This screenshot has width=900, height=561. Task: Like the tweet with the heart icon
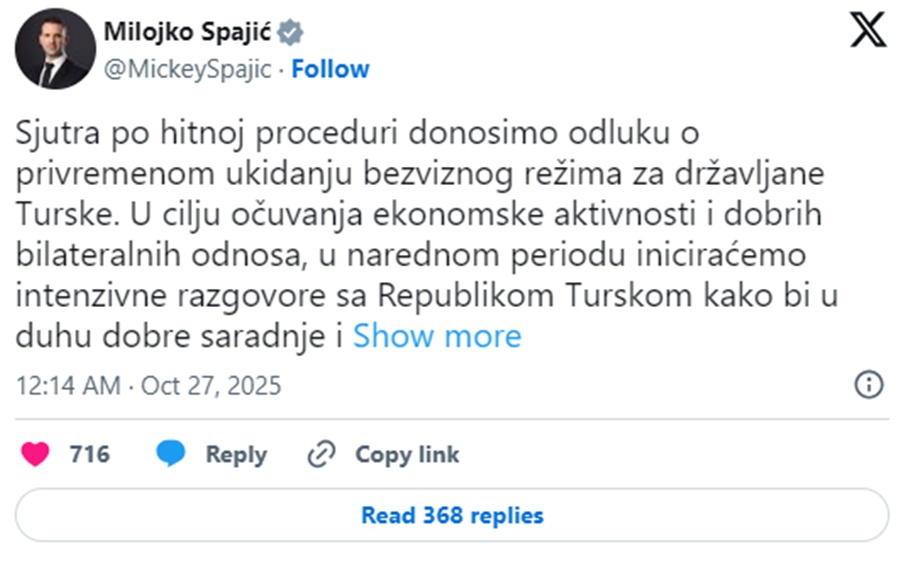tap(36, 454)
